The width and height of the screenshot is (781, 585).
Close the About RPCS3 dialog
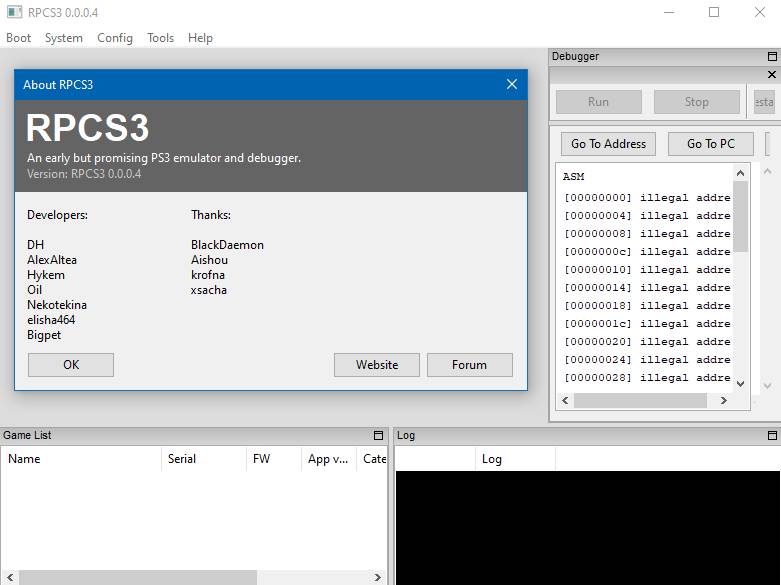512,84
